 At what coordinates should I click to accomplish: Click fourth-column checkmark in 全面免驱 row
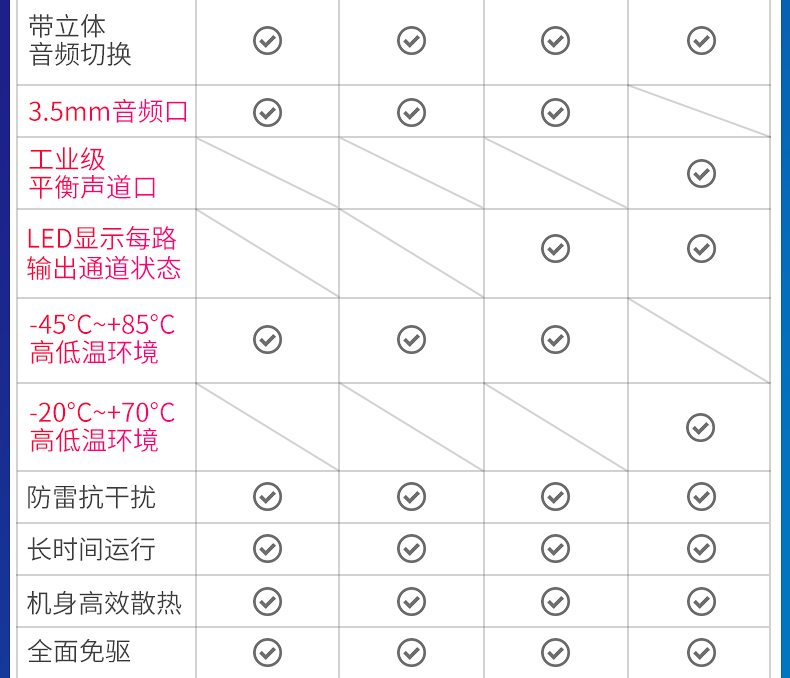tap(701, 653)
